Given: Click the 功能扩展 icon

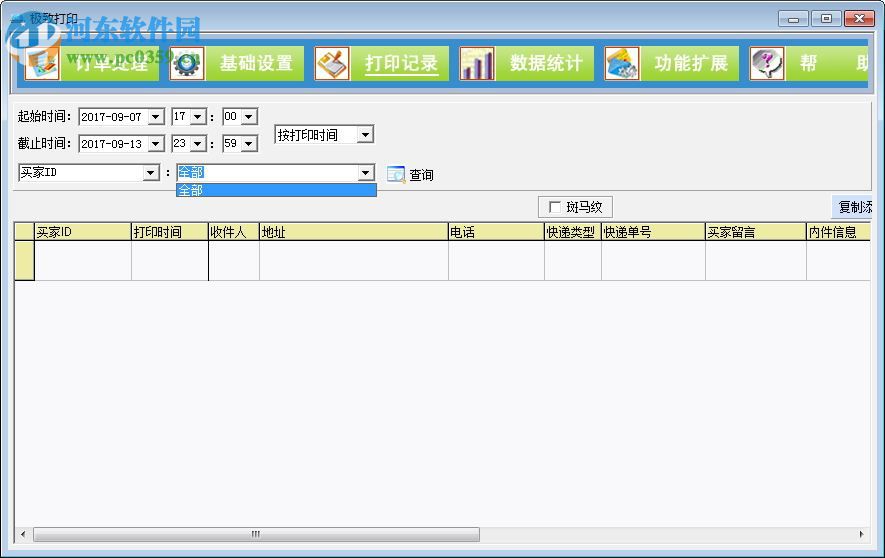Looking at the screenshot, I should tap(622, 63).
